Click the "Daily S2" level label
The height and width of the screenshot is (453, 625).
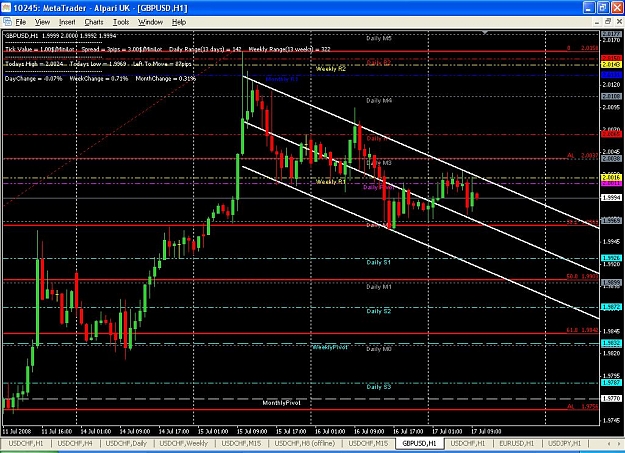coord(379,311)
